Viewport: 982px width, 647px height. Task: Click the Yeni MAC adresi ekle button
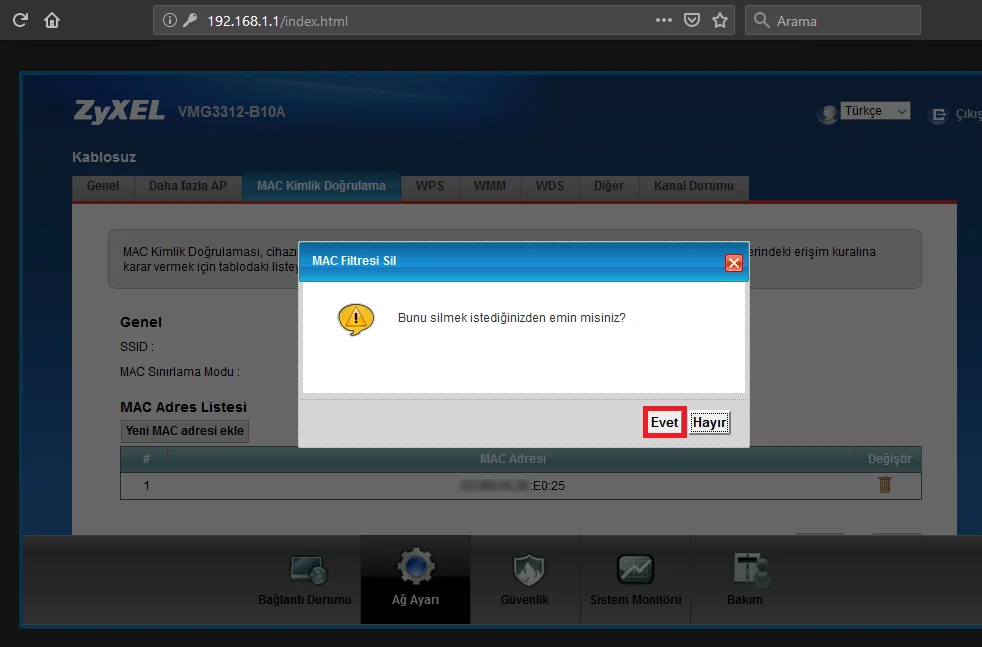(x=185, y=431)
